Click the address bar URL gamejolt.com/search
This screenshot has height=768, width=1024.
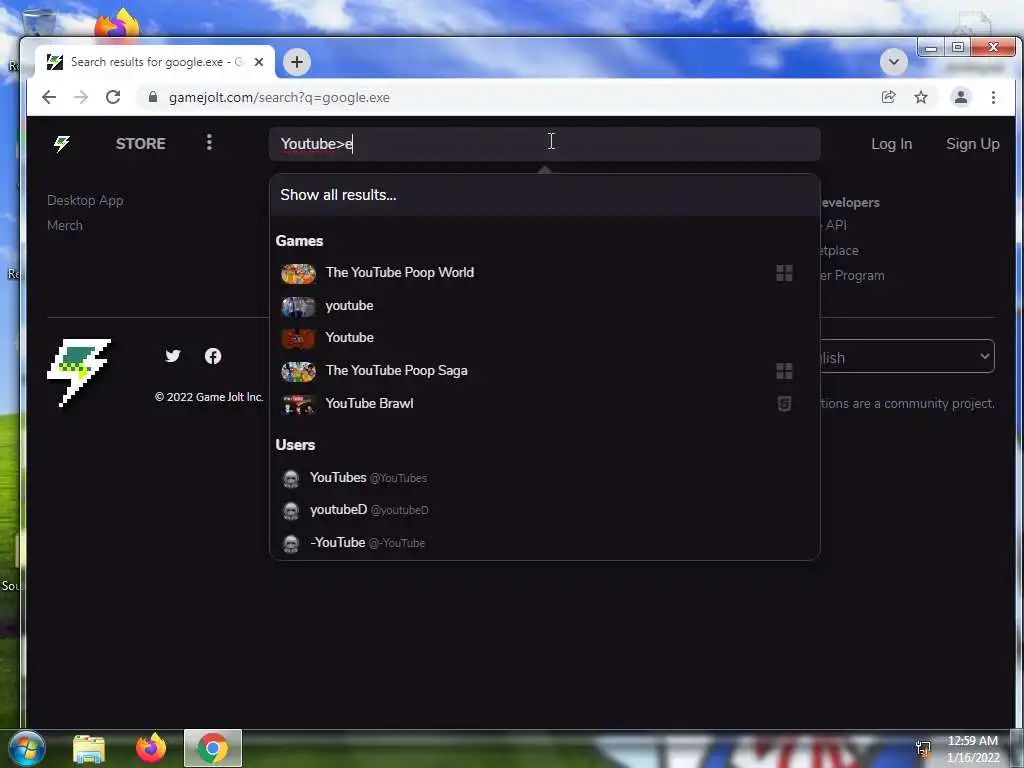pos(279,97)
